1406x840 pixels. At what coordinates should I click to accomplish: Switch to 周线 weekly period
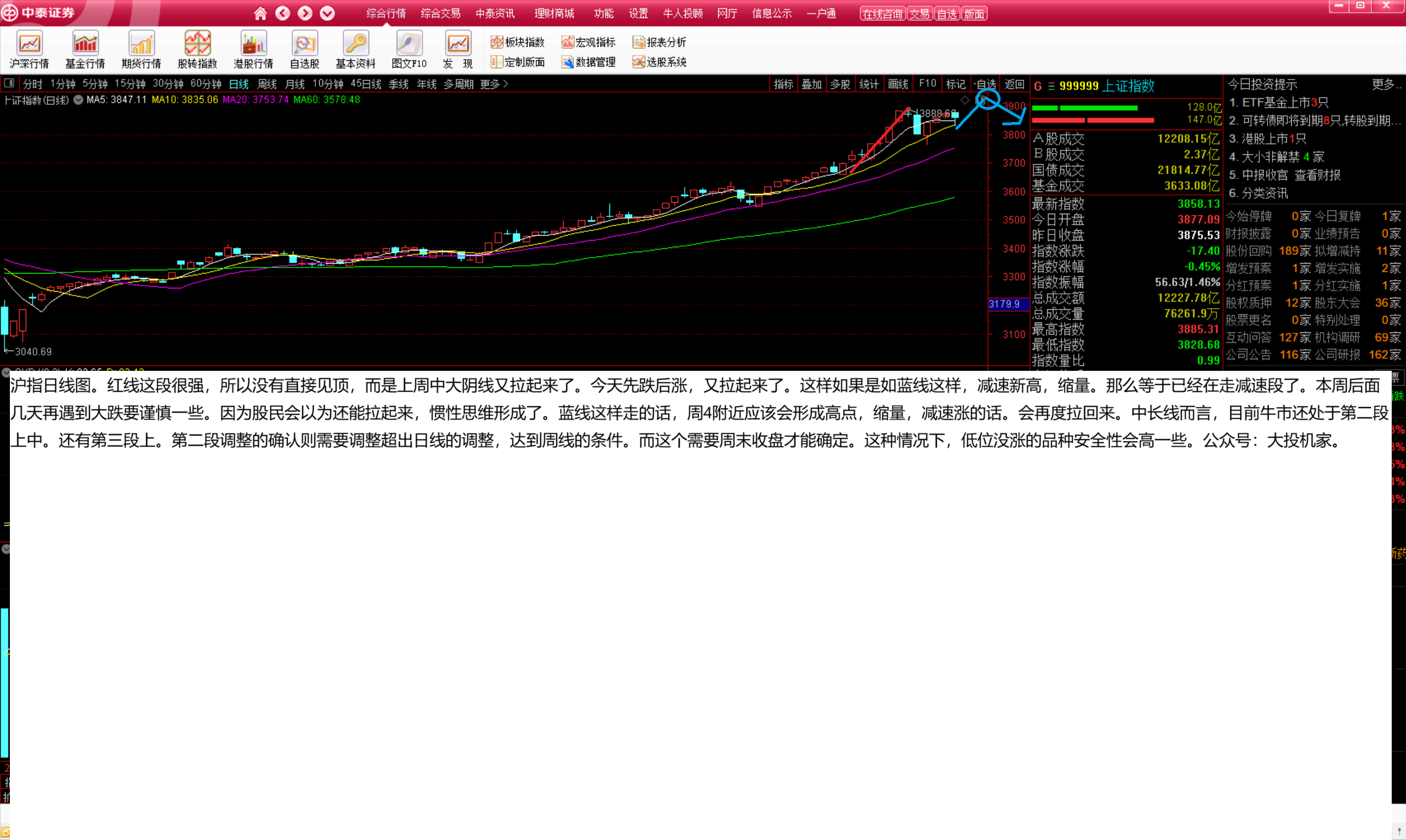point(267,84)
